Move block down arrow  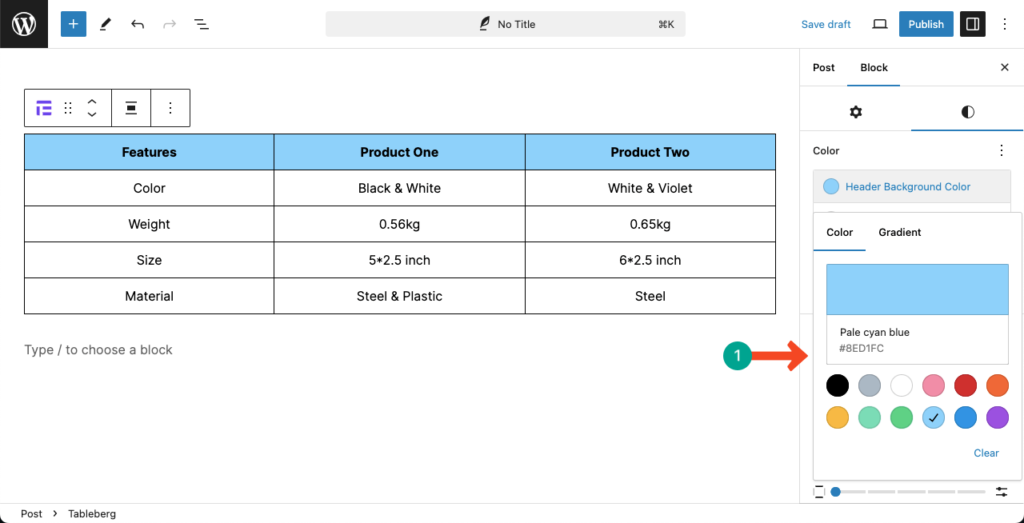(92, 114)
